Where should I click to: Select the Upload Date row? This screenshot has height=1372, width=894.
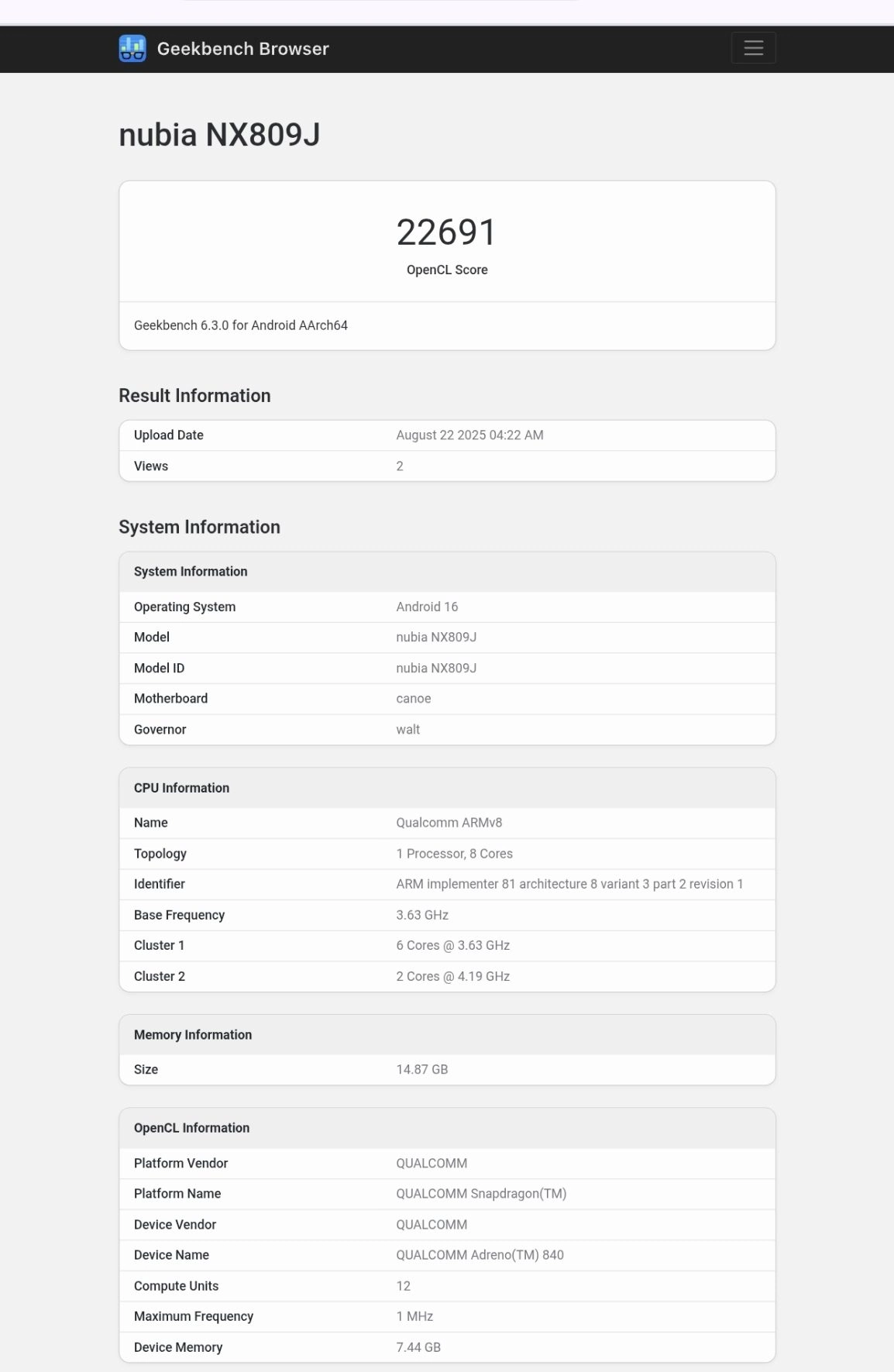click(447, 435)
